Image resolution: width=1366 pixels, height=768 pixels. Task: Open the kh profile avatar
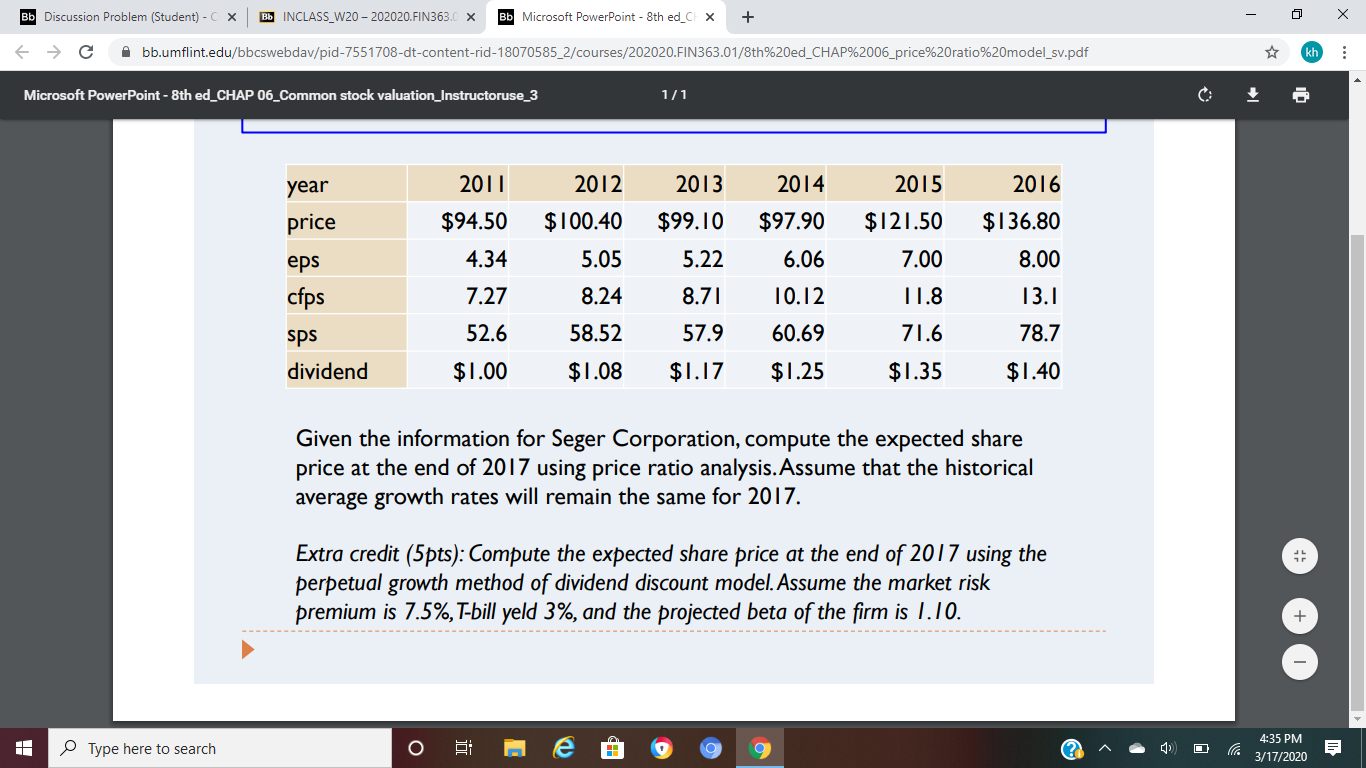pyautogui.click(x=1311, y=52)
